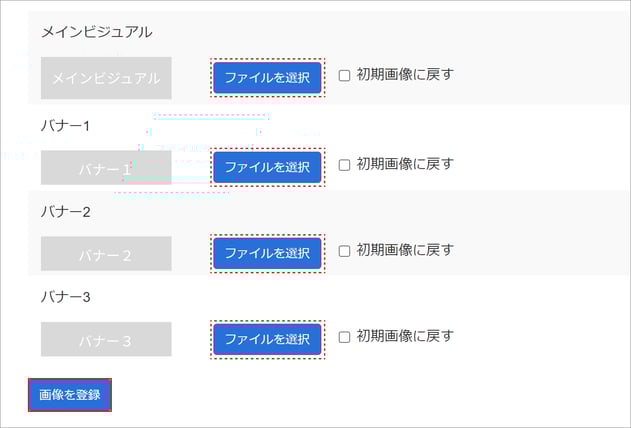Click the バナー1 gray placeholder image
This screenshot has width=631, height=428.
(x=106, y=168)
